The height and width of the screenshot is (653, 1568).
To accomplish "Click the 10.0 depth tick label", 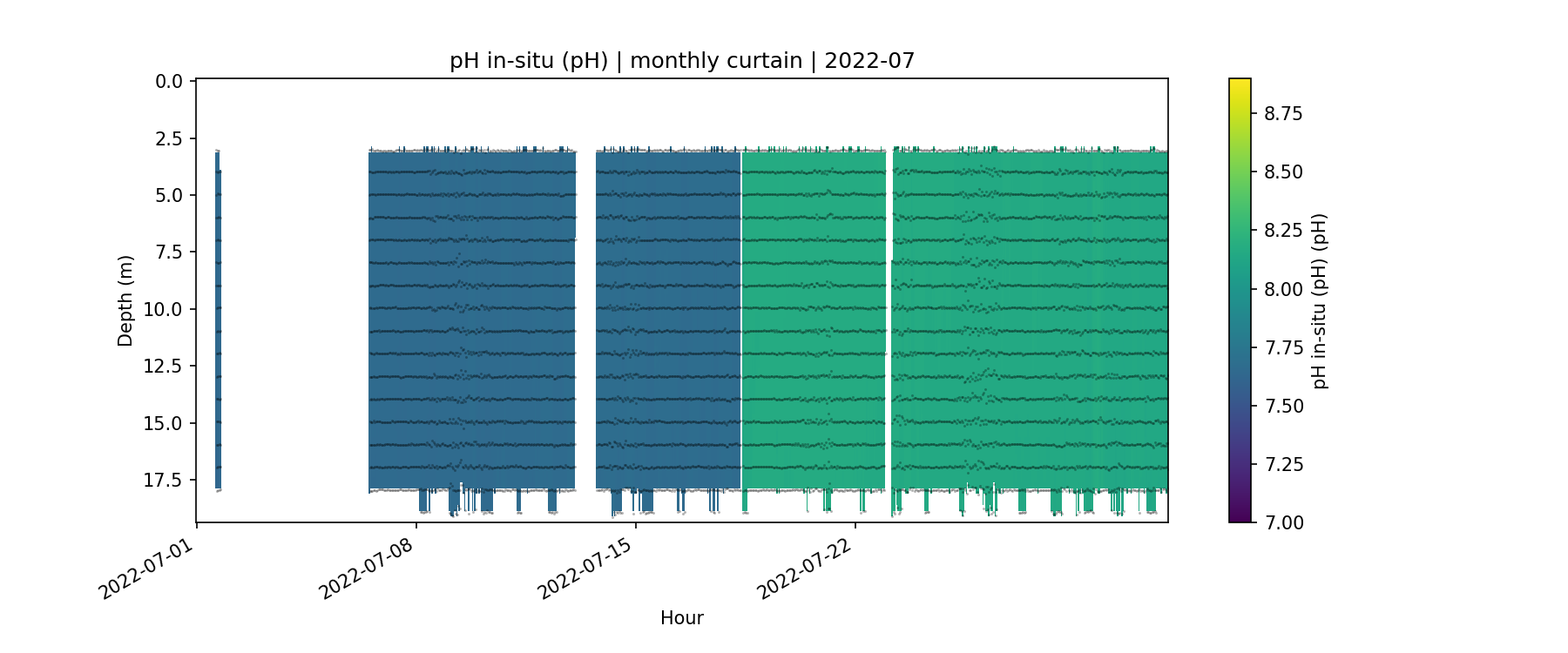I will coord(164,310).
